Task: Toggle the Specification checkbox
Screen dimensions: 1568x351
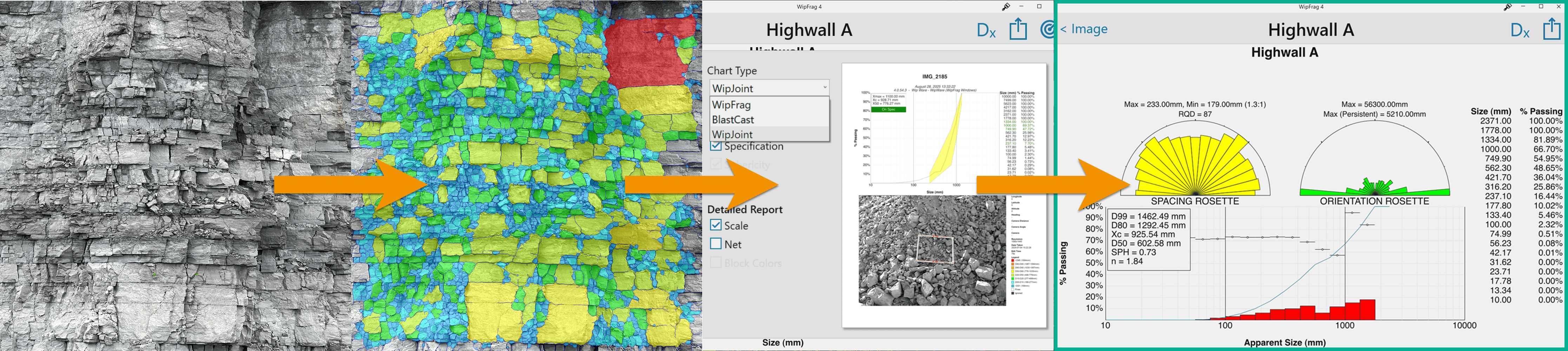Action: tap(716, 146)
